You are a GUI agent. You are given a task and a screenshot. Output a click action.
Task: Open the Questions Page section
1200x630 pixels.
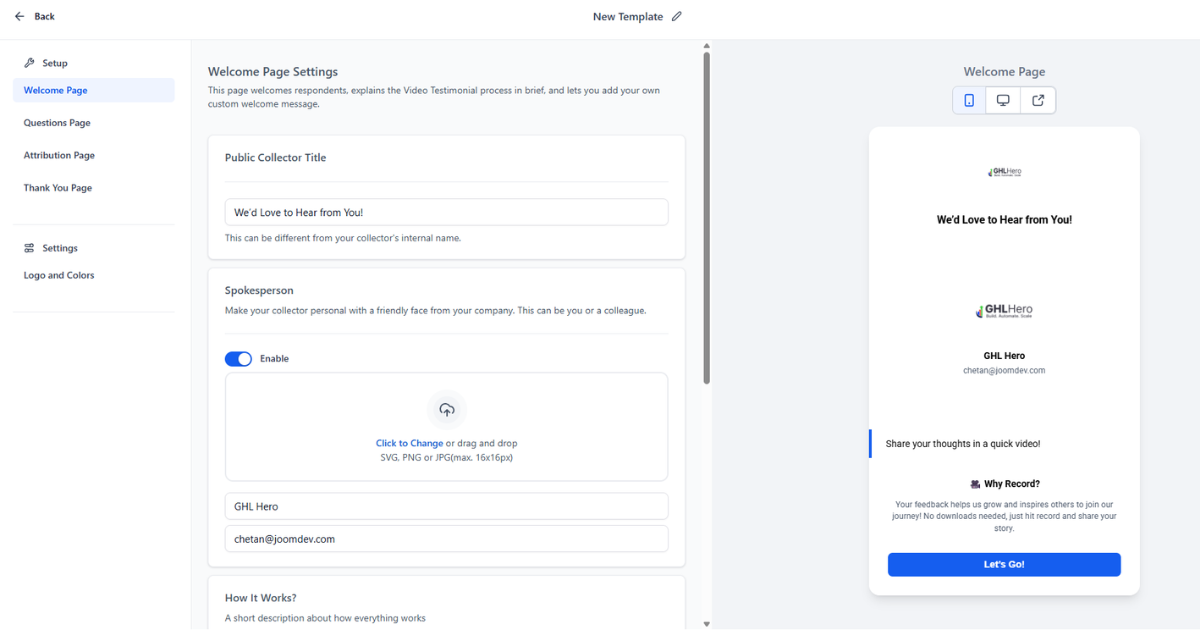tap(57, 123)
